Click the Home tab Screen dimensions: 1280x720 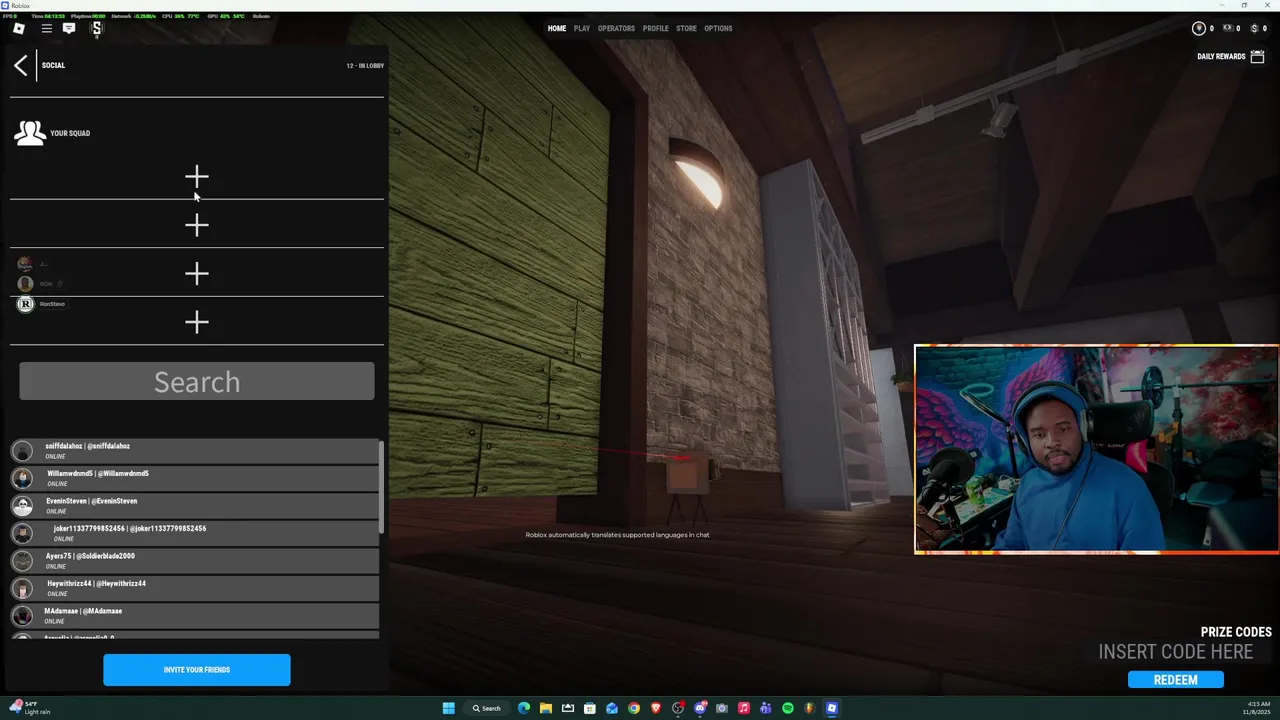557,28
